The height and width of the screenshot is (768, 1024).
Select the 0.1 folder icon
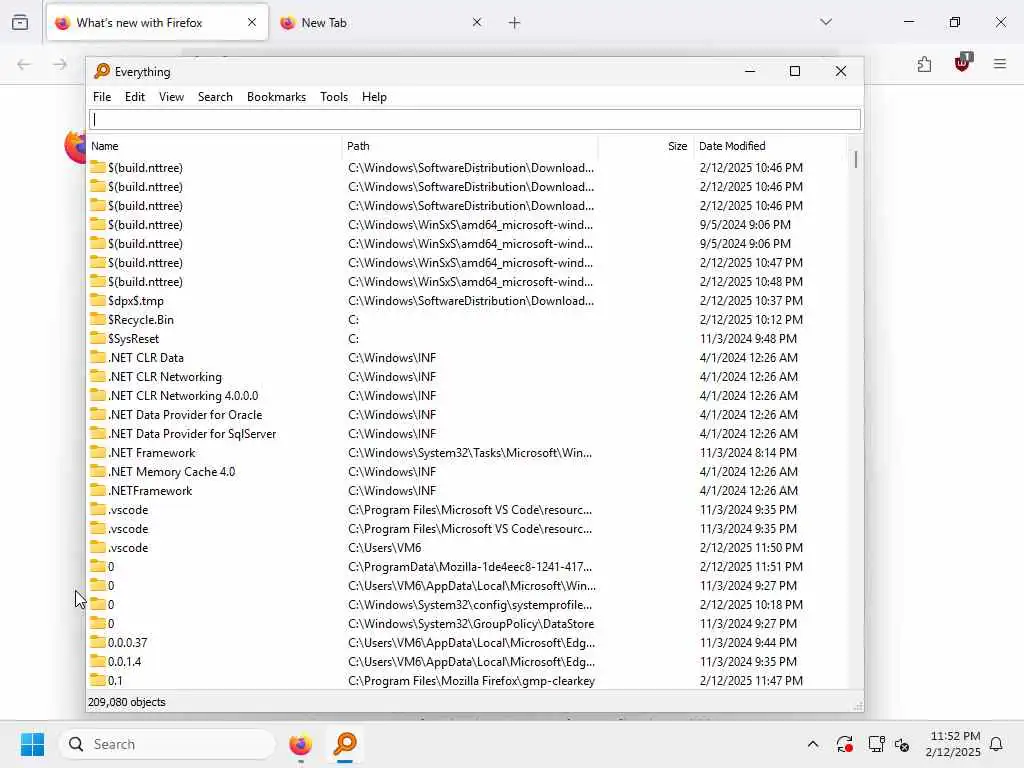click(98, 680)
